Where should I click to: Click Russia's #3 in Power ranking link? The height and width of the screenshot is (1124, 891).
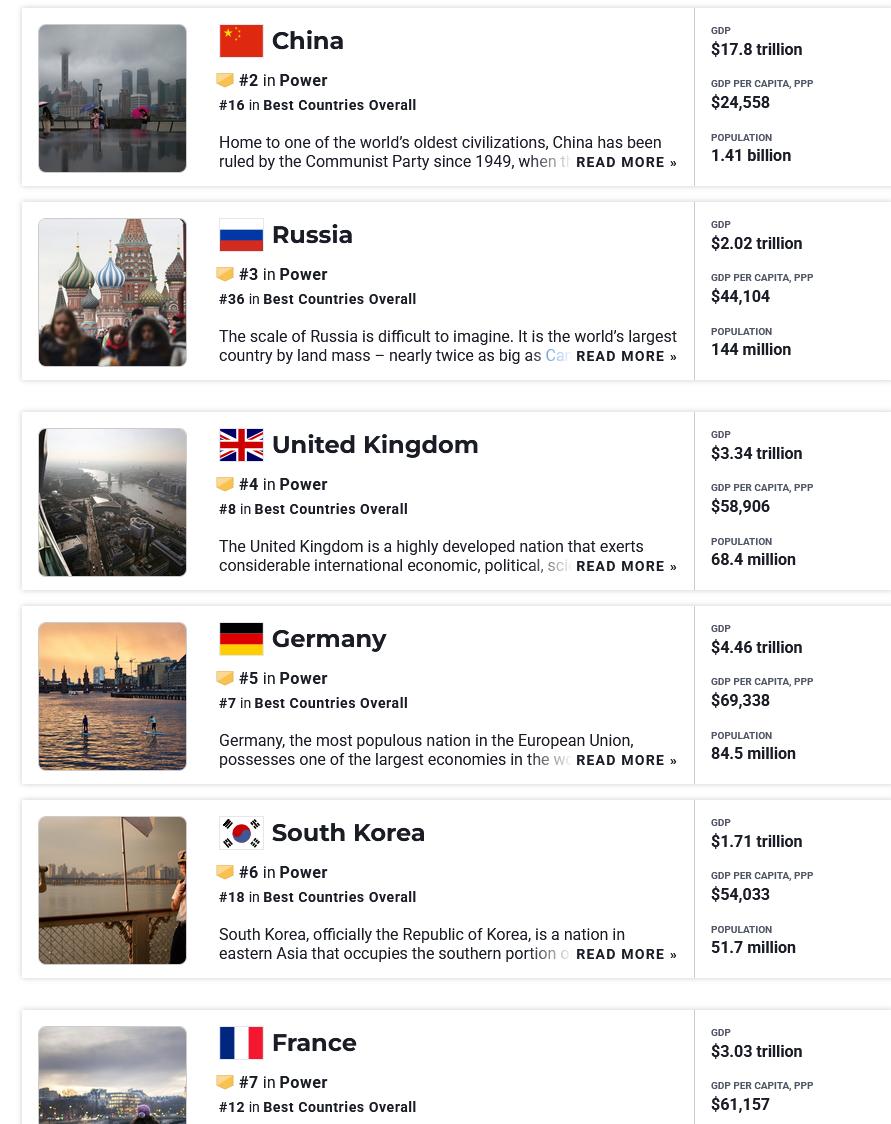click(x=283, y=274)
